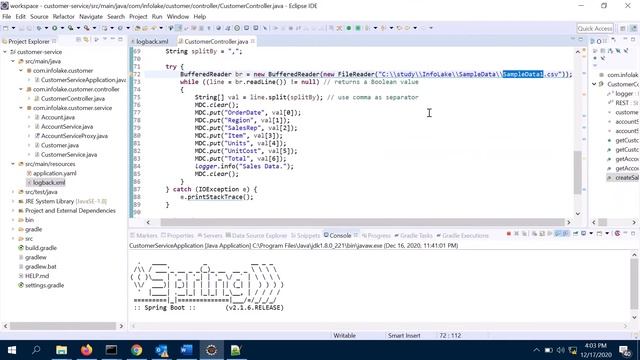Open the Navigate menu
The height and width of the screenshot is (360, 640).
tap(91, 17)
